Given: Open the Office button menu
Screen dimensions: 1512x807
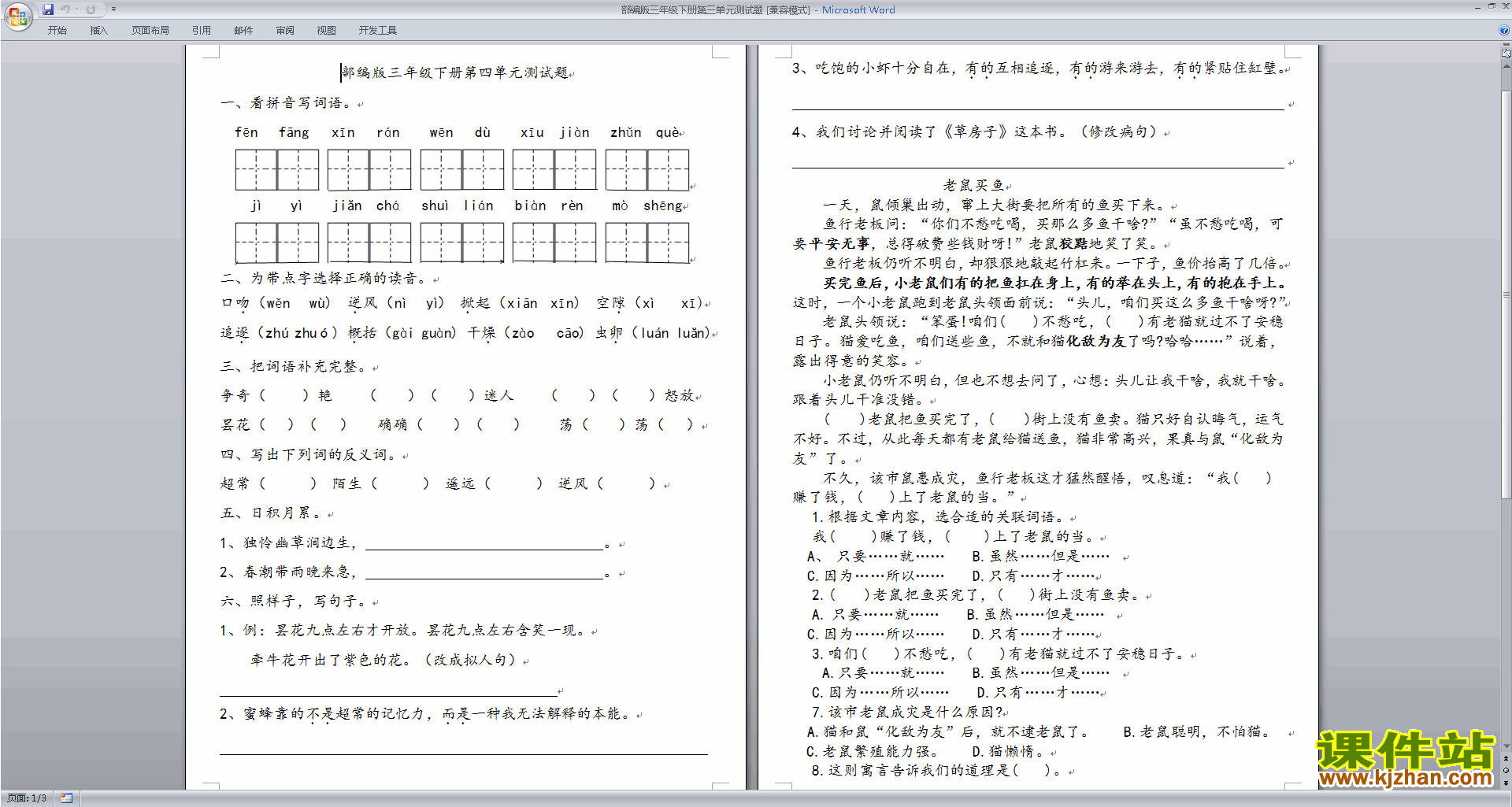Looking at the screenshot, I should click(x=17, y=16).
